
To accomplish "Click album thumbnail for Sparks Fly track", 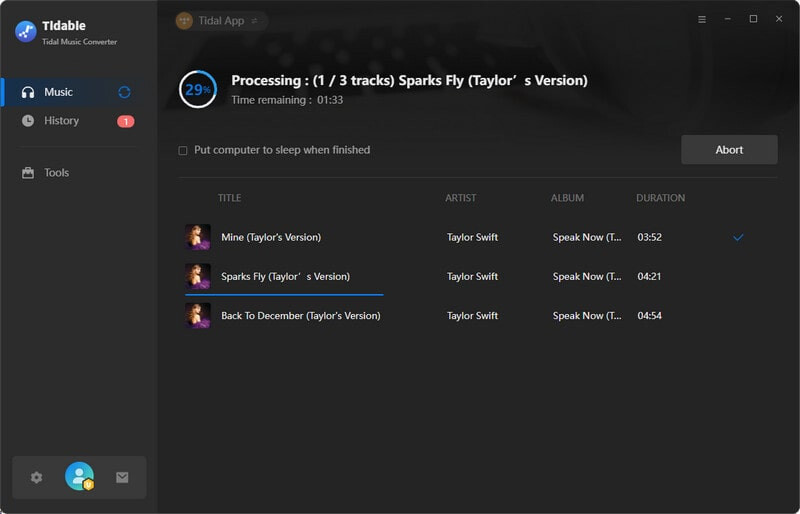I will coord(198,276).
